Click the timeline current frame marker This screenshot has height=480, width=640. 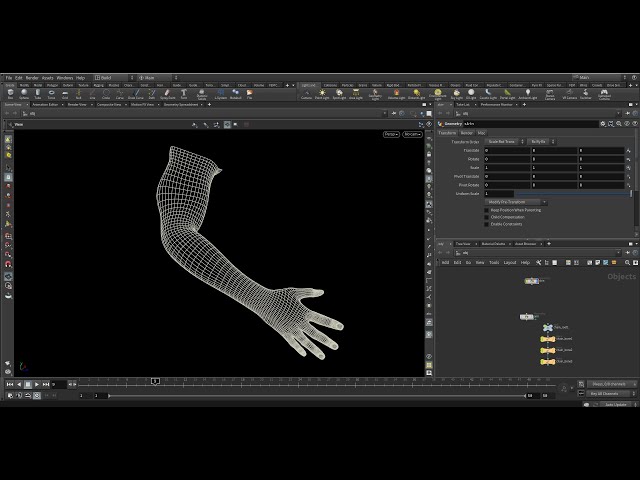coord(155,381)
